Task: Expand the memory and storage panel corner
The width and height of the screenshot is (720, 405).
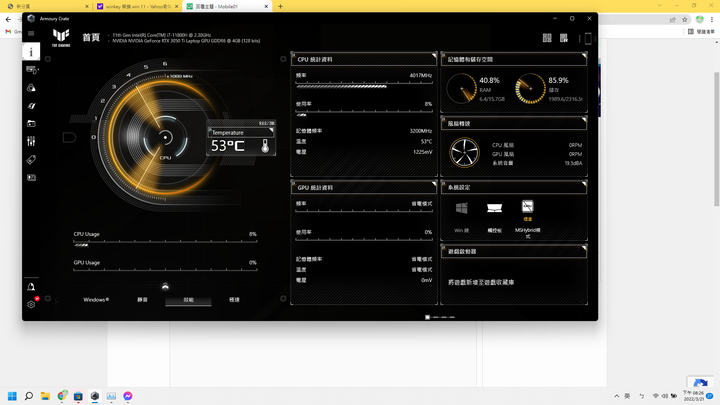Action: (x=584, y=56)
